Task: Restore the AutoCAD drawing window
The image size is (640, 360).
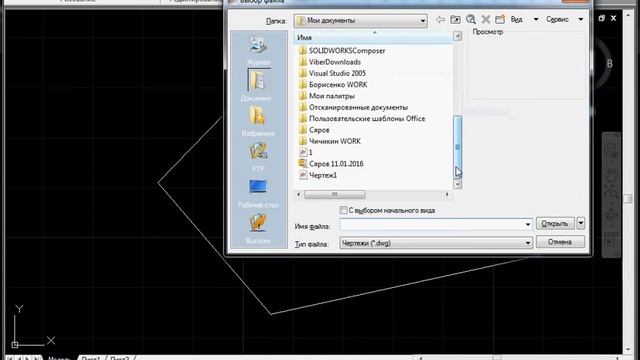Action: coord(602,18)
